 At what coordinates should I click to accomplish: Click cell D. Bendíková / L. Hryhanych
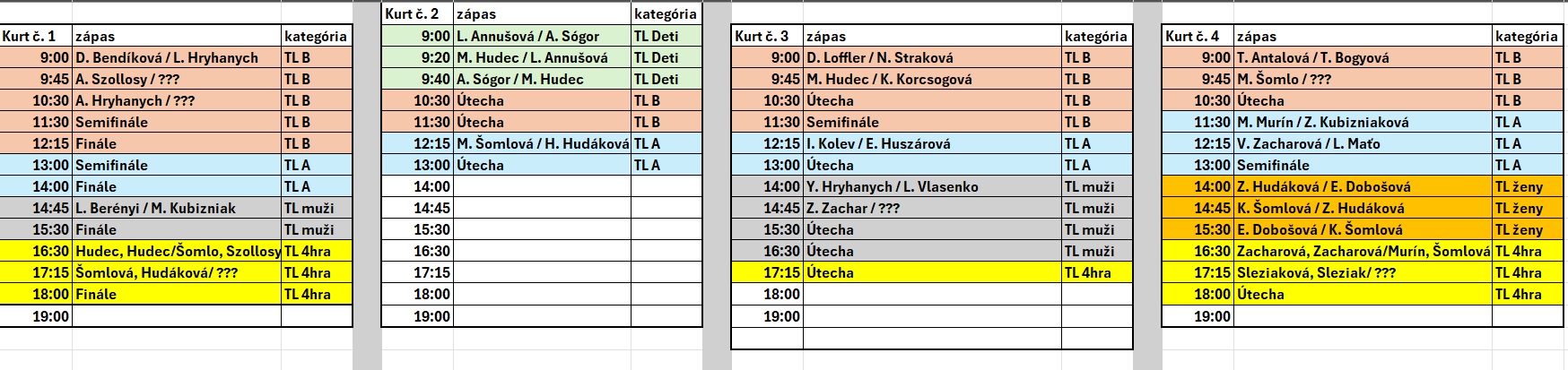tap(177, 57)
